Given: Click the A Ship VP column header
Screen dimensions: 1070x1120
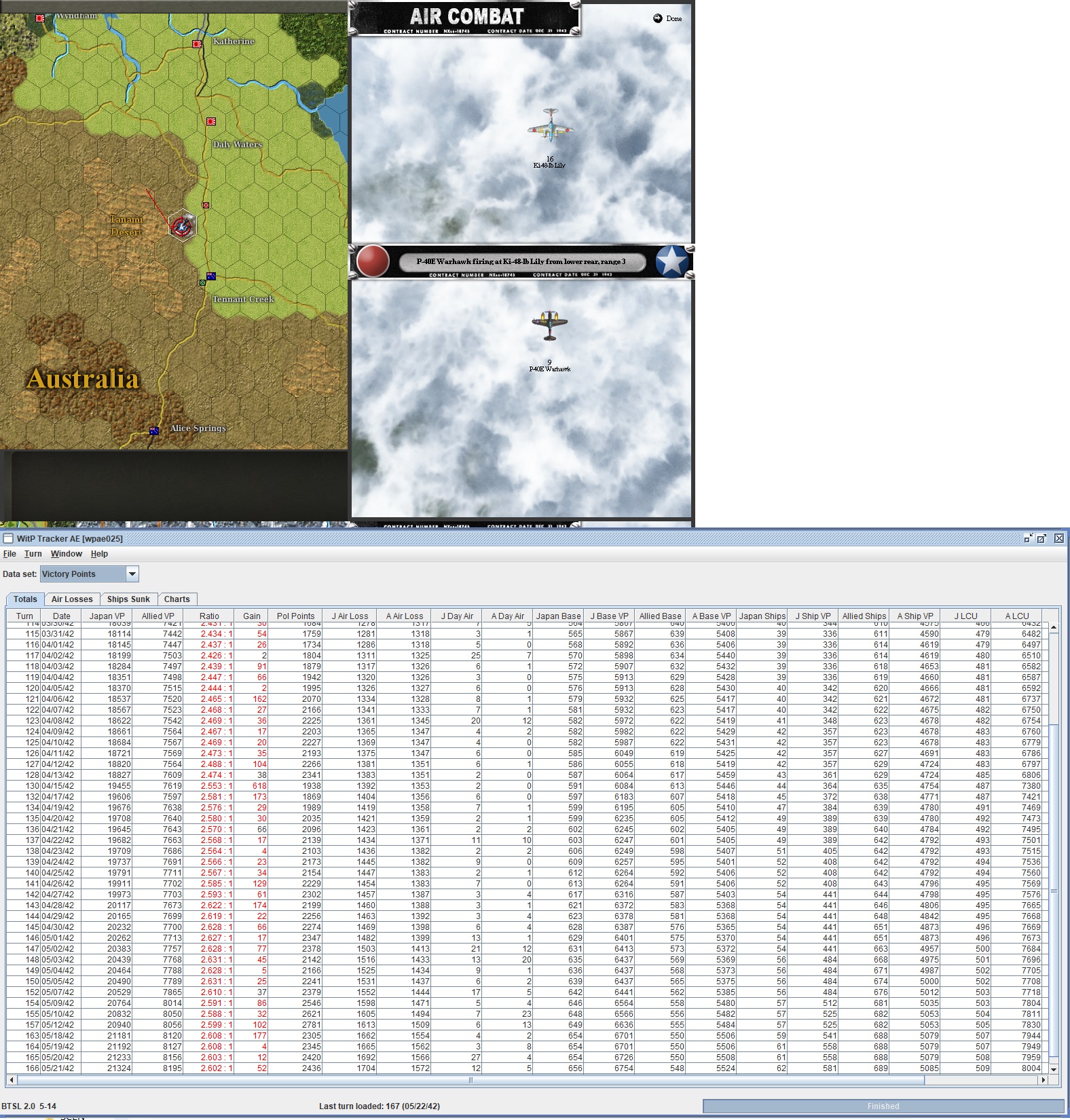Looking at the screenshot, I should [915, 616].
